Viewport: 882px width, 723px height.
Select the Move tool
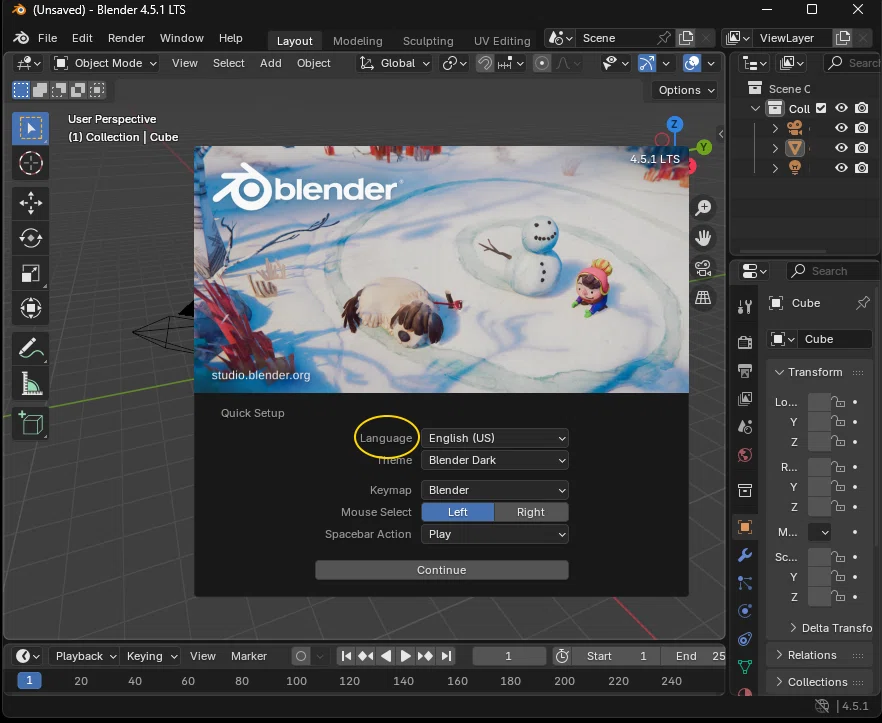pyautogui.click(x=30, y=203)
